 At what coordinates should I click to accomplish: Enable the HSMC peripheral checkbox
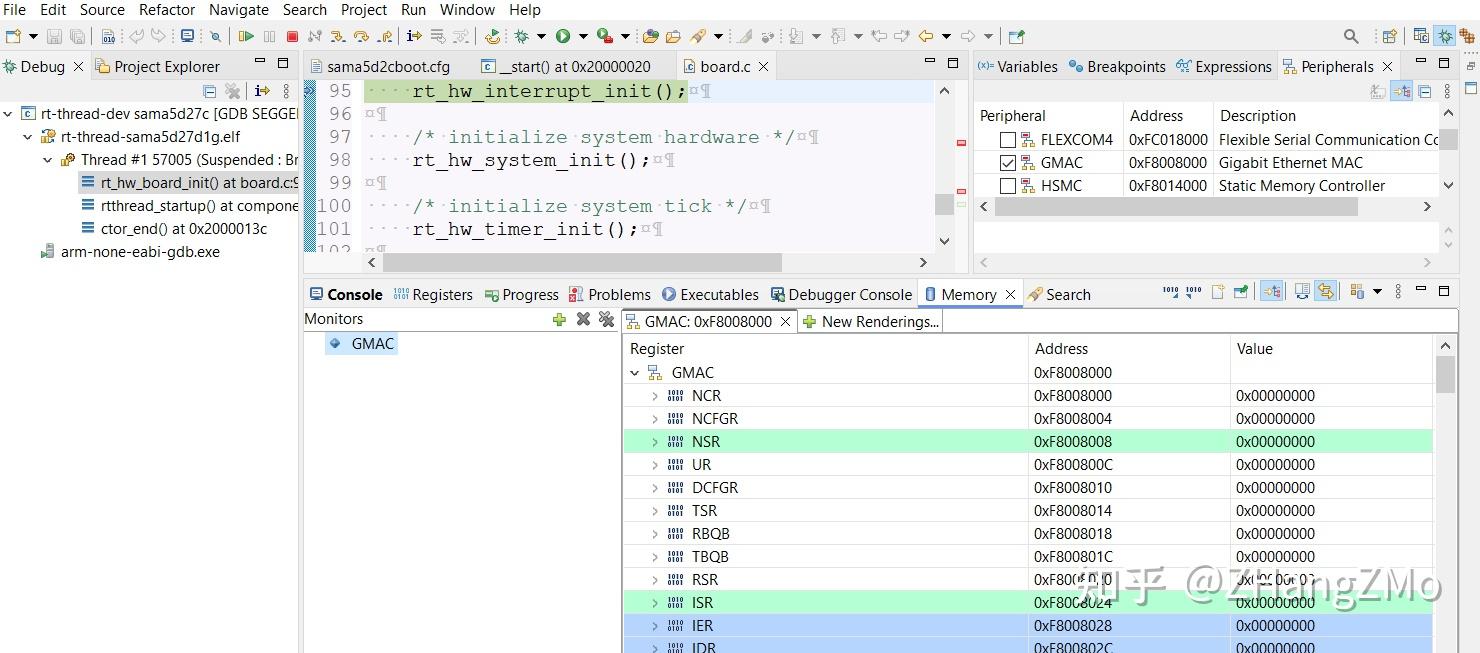[1008, 186]
